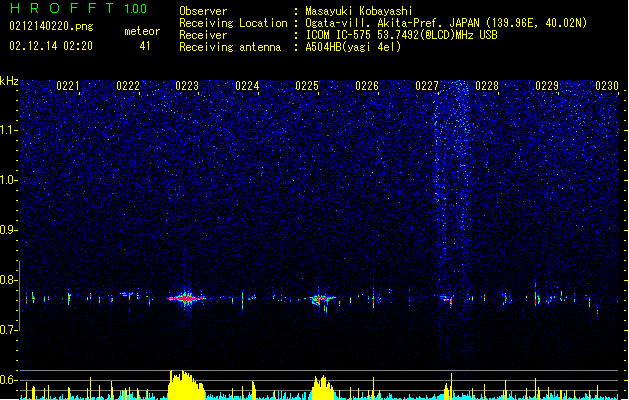Click the Observer label
Screen dimensions: 629x400
203,11
